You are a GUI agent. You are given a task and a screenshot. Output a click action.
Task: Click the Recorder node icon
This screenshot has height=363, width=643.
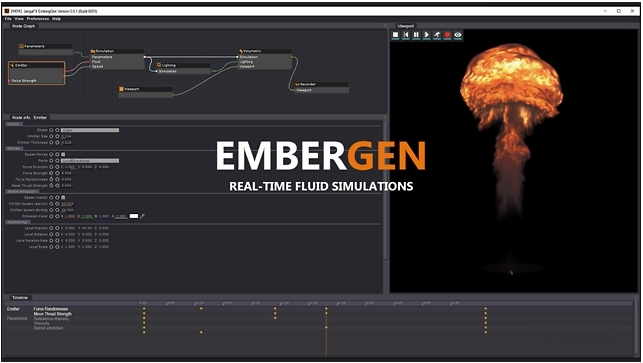click(x=297, y=84)
